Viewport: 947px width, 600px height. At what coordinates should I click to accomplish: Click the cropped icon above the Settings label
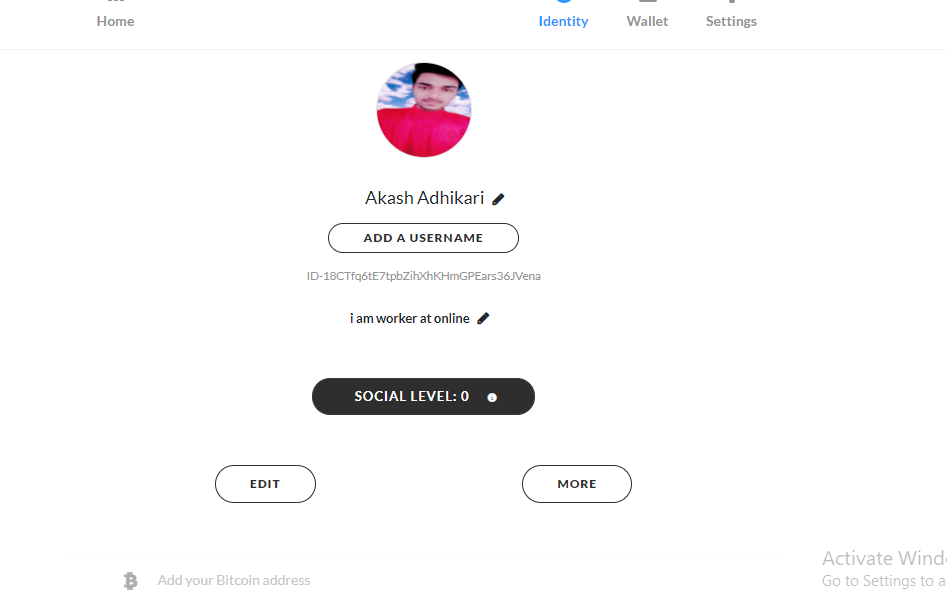tap(731, 3)
